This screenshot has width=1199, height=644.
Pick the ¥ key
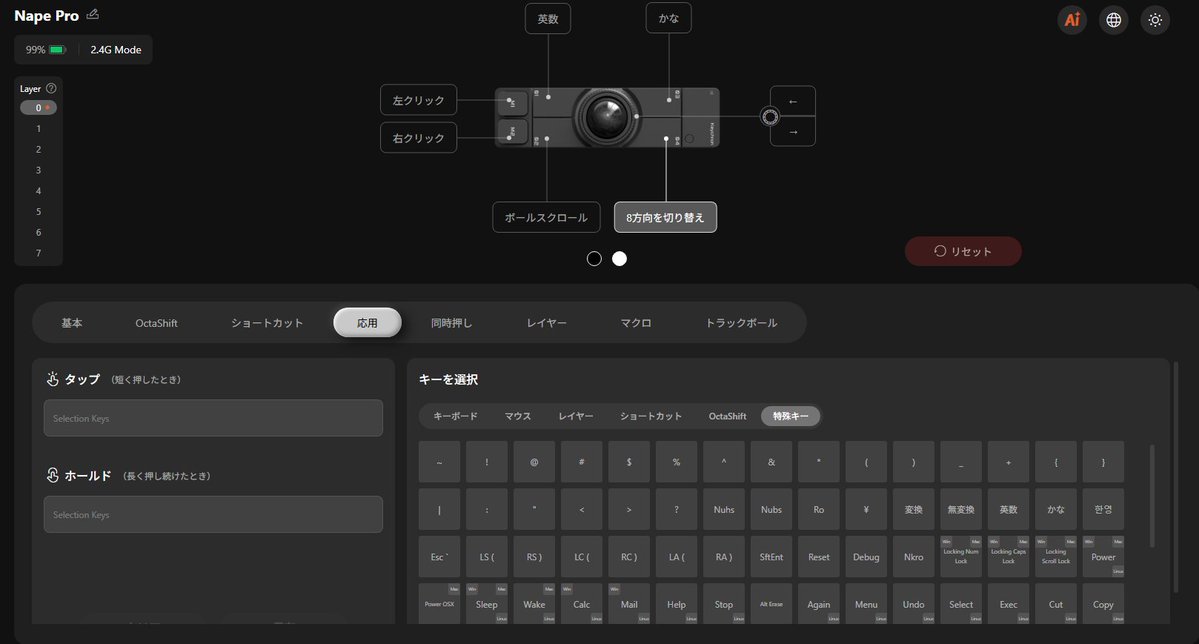click(x=866, y=509)
